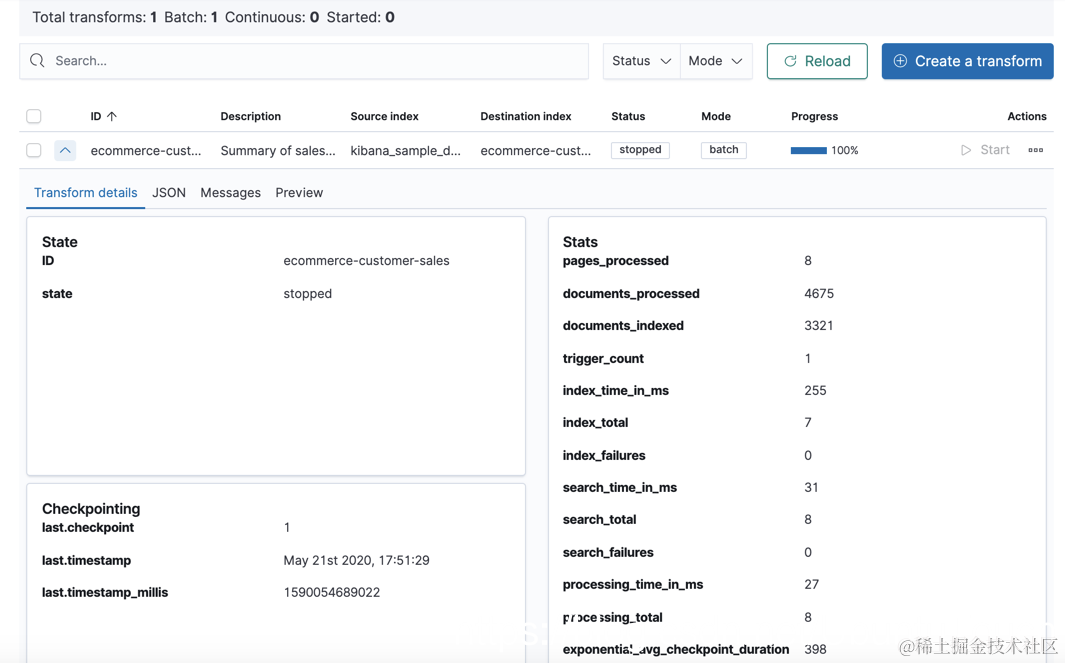Click the reload circular arrow icon
The width and height of the screenshot is (1065, 663).
pyautogui.click(x=790, y=61)
